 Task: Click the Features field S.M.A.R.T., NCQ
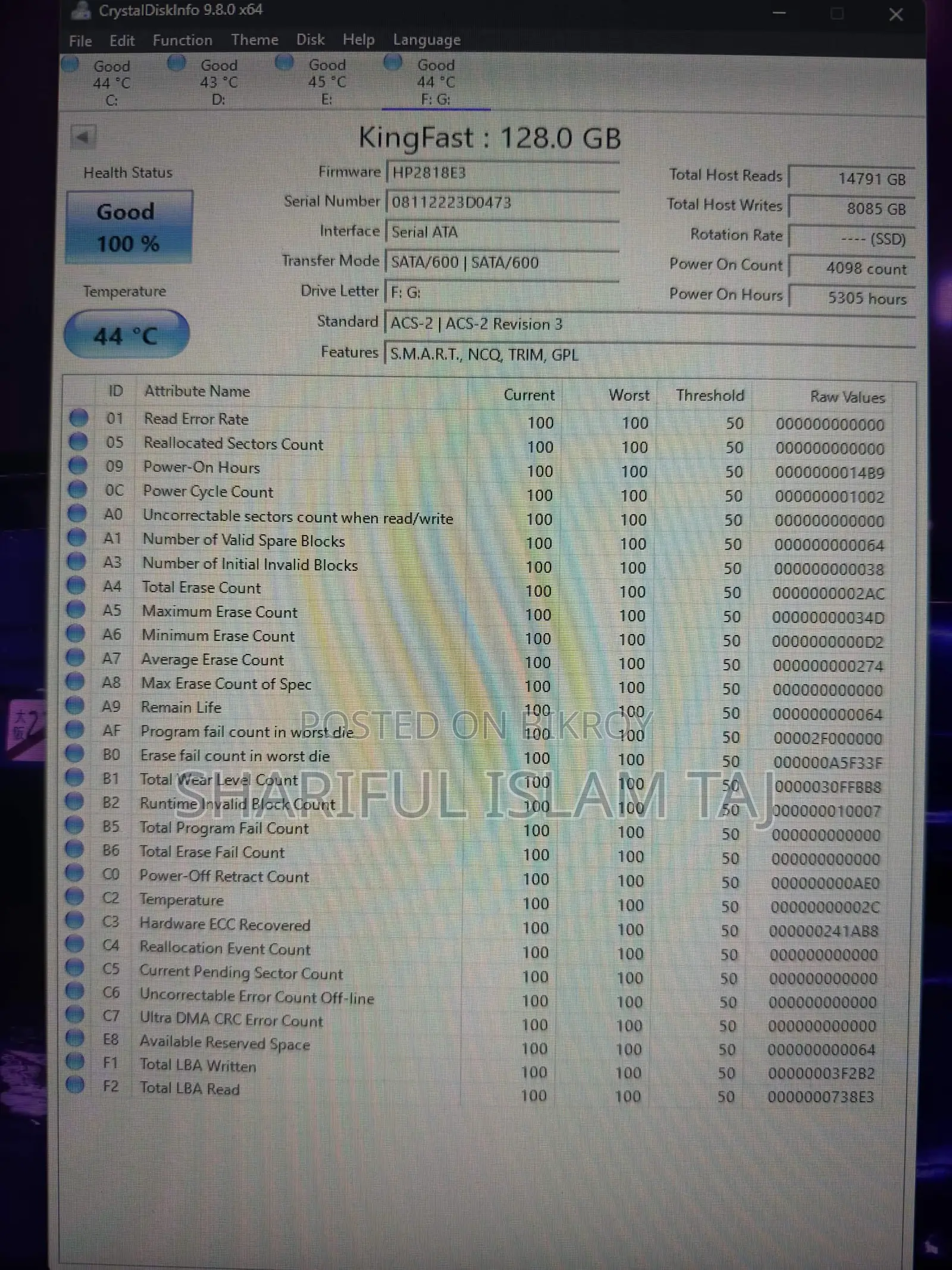tap(650, 354)
